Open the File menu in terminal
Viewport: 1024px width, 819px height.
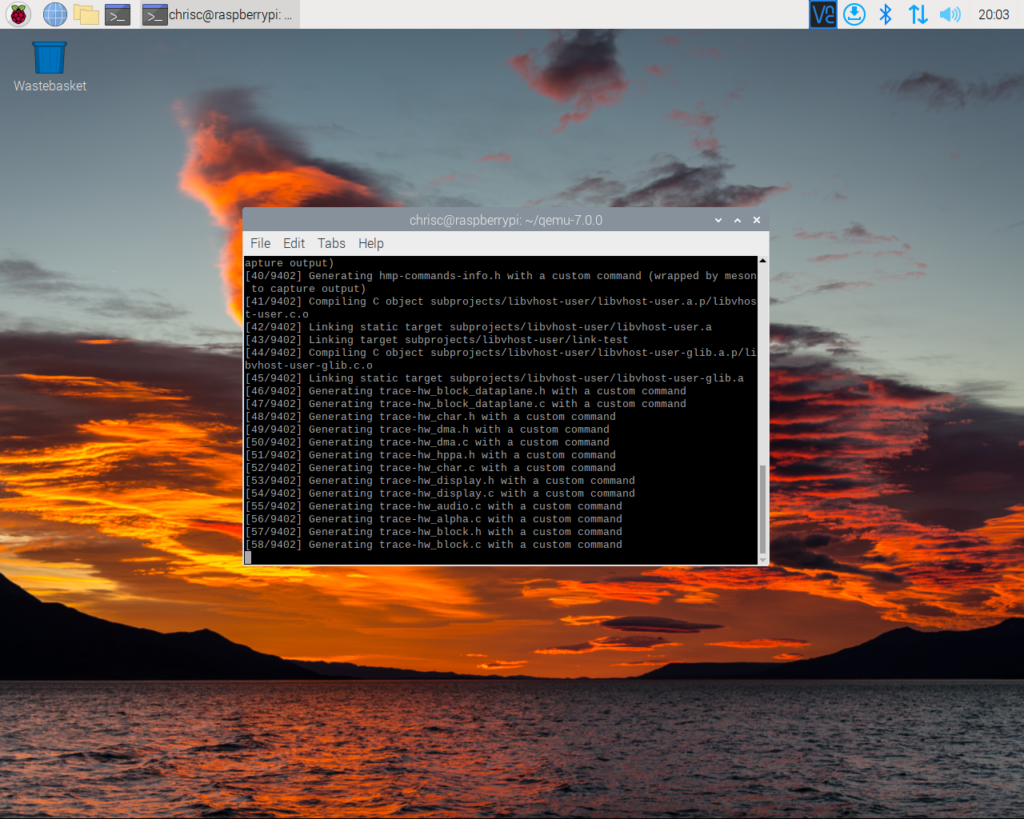[260, 243]
